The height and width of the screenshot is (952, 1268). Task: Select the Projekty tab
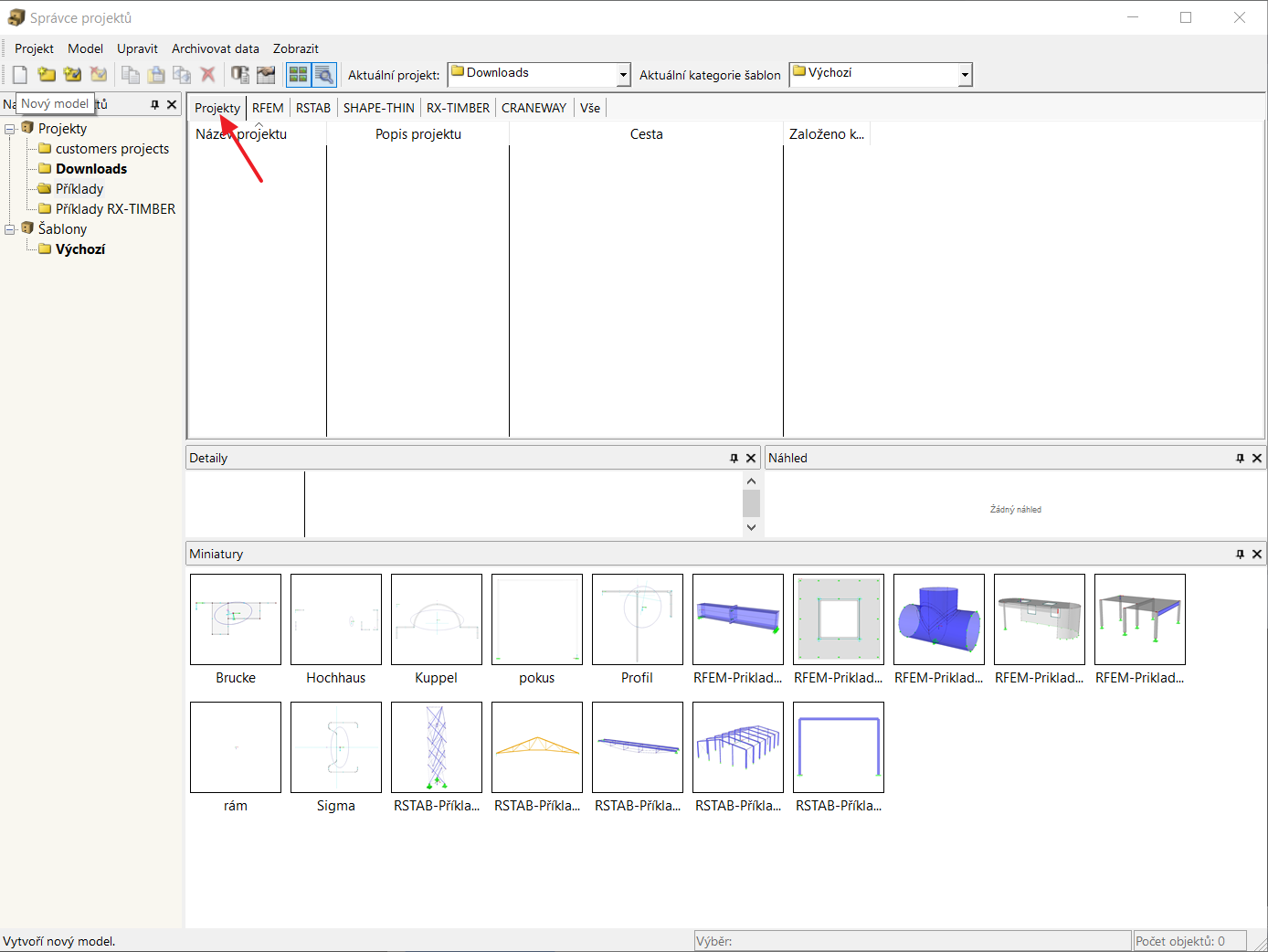click(x=217, y=108)
